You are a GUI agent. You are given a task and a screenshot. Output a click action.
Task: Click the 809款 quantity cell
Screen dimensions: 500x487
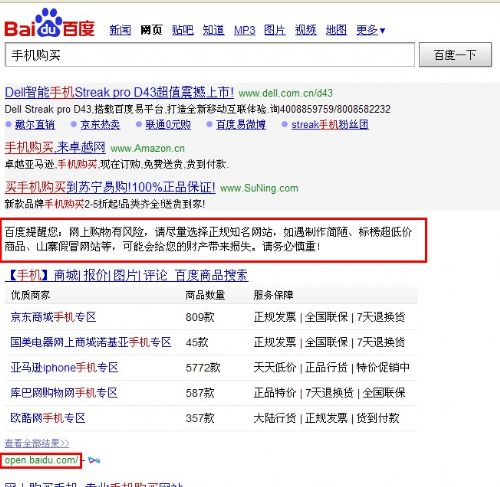point(200,317)
